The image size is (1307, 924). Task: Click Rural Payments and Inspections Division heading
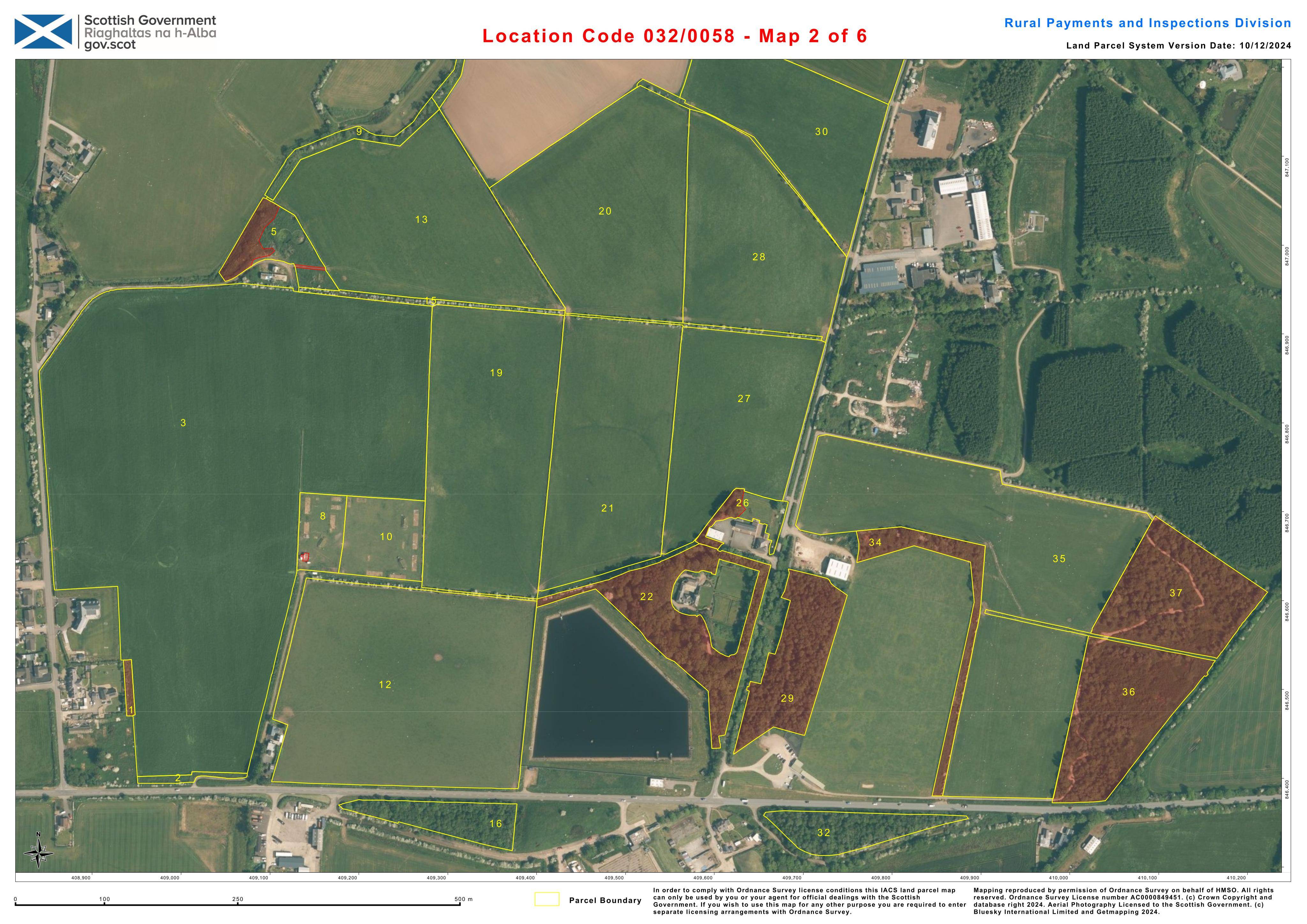pos(1147,23)
